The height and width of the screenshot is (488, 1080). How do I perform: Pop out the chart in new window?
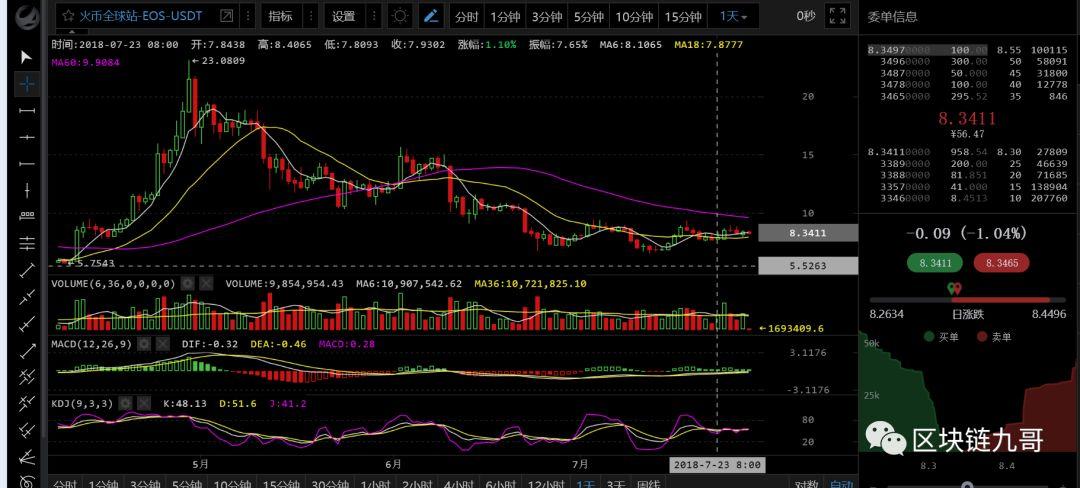(x=227, y=16)
